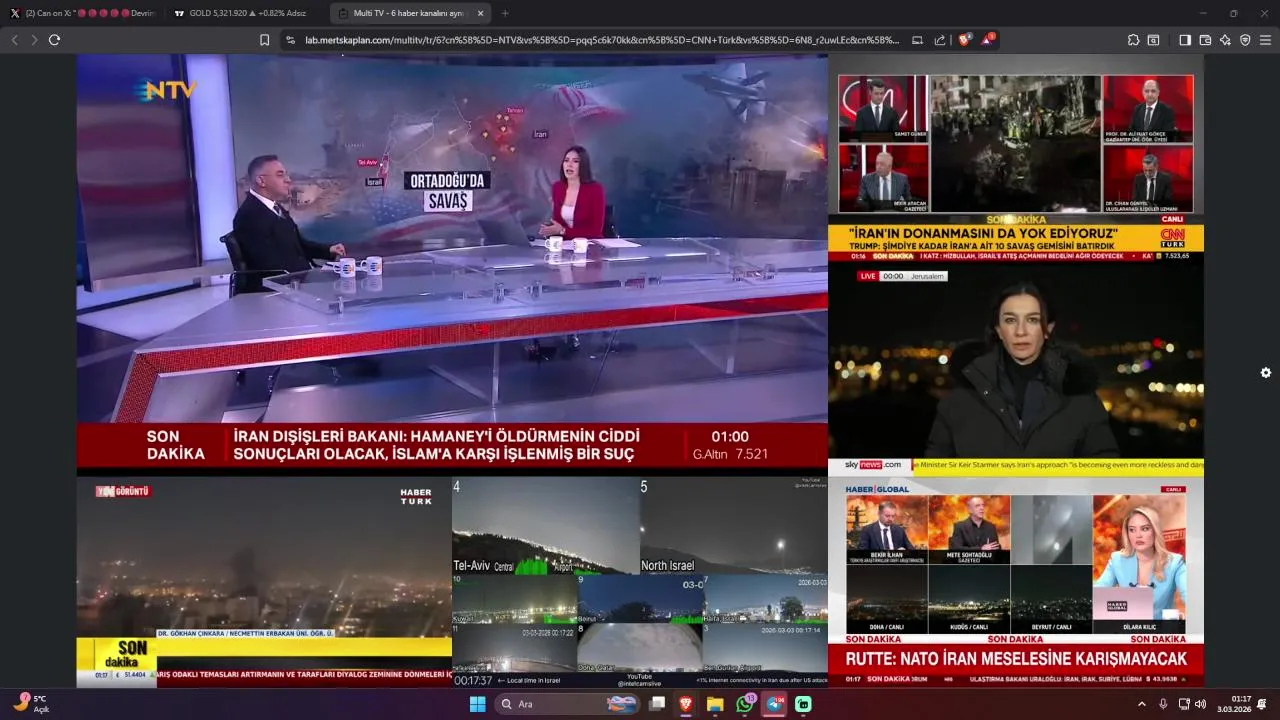1280x720 pixels.
Task: Switch to the 'Can on X' tab
Action: (82, 13)
